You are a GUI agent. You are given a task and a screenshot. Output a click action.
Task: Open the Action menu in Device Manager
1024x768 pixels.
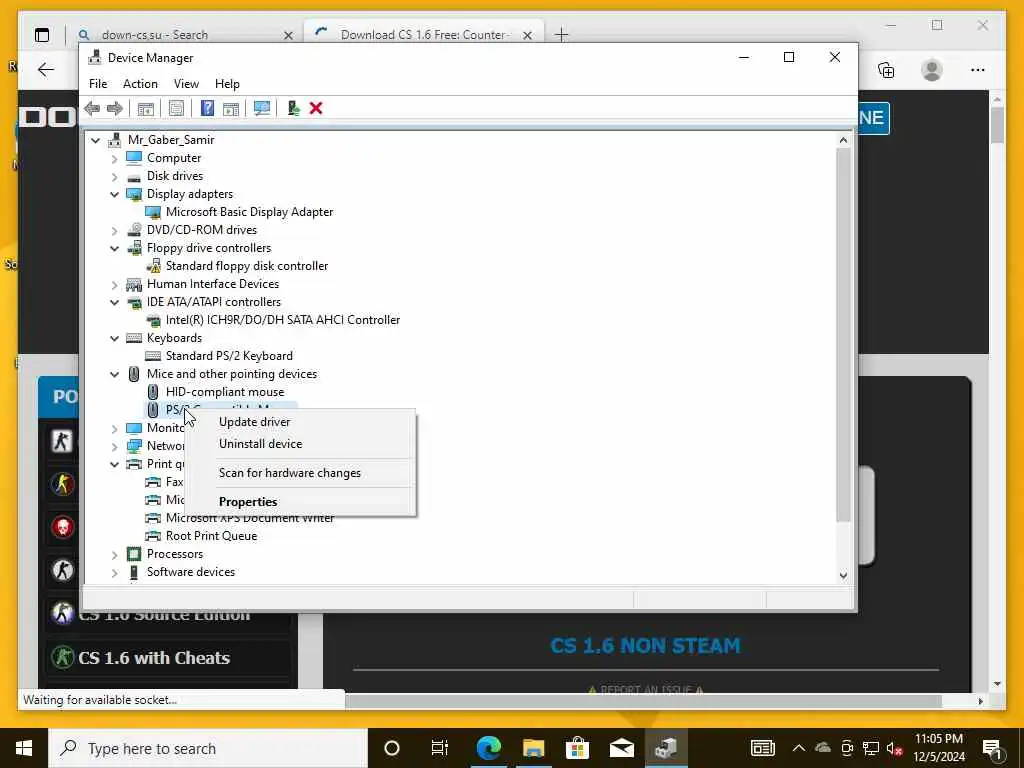140,84
